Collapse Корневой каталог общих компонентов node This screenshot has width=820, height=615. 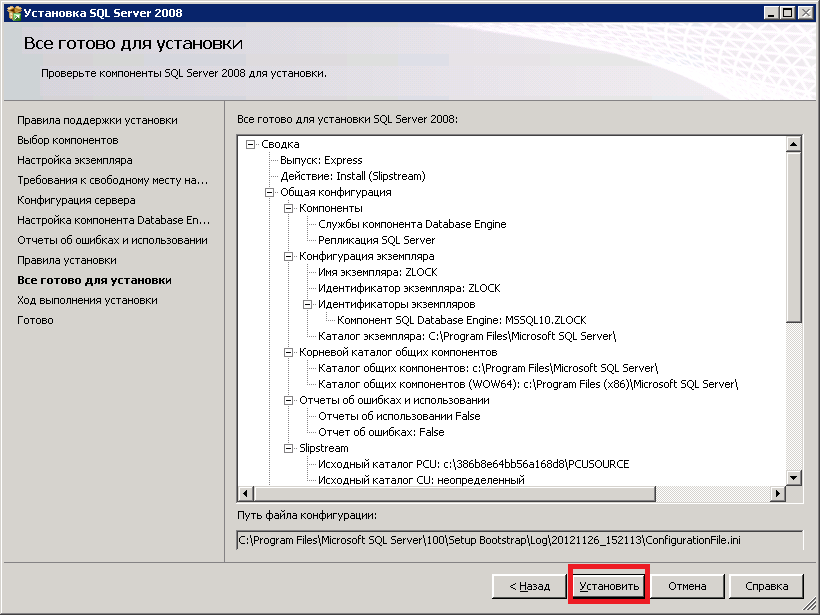pyautogui.click(x=288, y=352)
